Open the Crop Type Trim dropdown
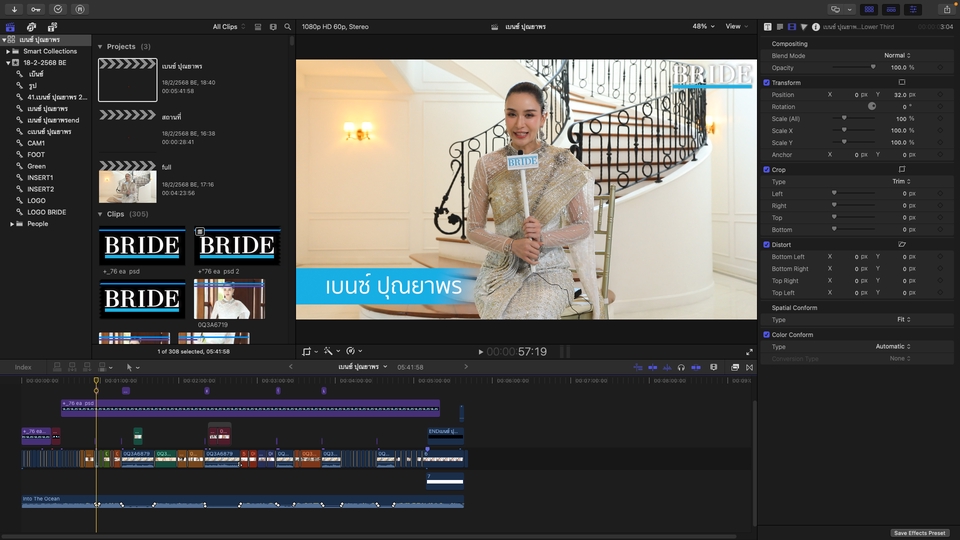The height and width of the screenshot is (540, 960). [x=901, y=181]
